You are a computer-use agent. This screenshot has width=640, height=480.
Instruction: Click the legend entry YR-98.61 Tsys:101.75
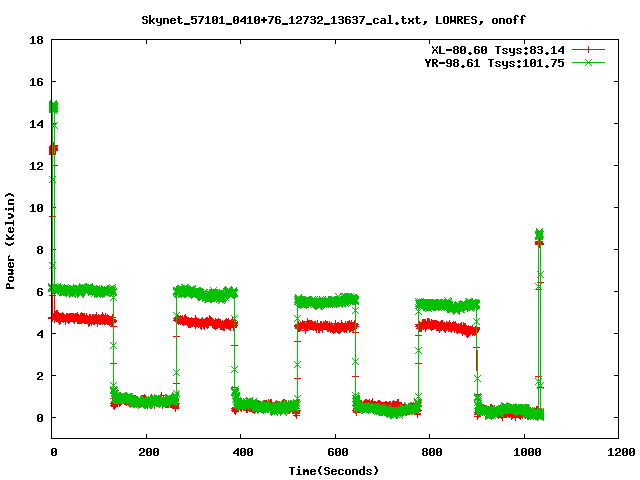pyautogui.click(x=494, y=63)
